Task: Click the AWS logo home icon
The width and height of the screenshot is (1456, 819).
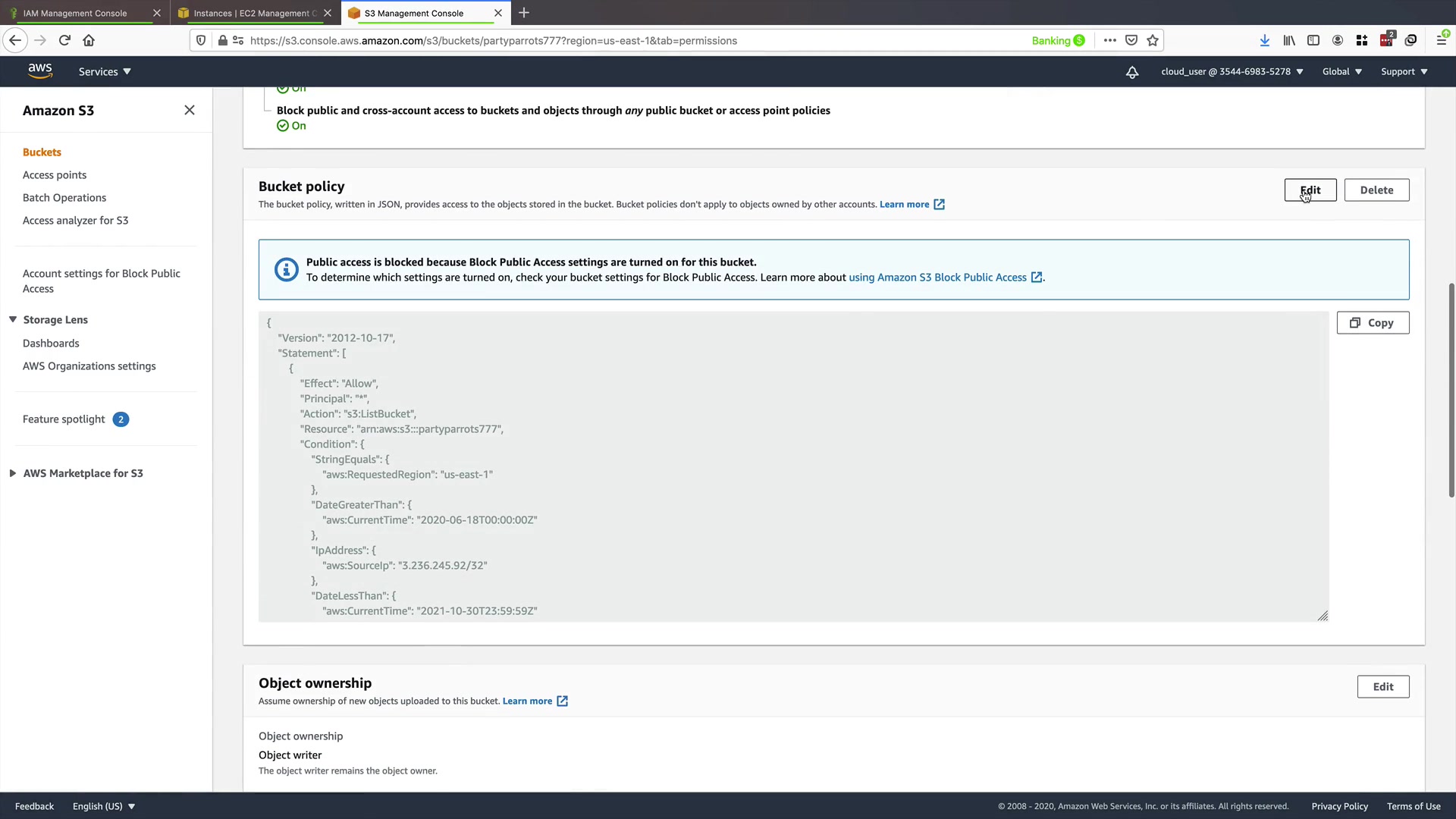Action: click(40, 71)
